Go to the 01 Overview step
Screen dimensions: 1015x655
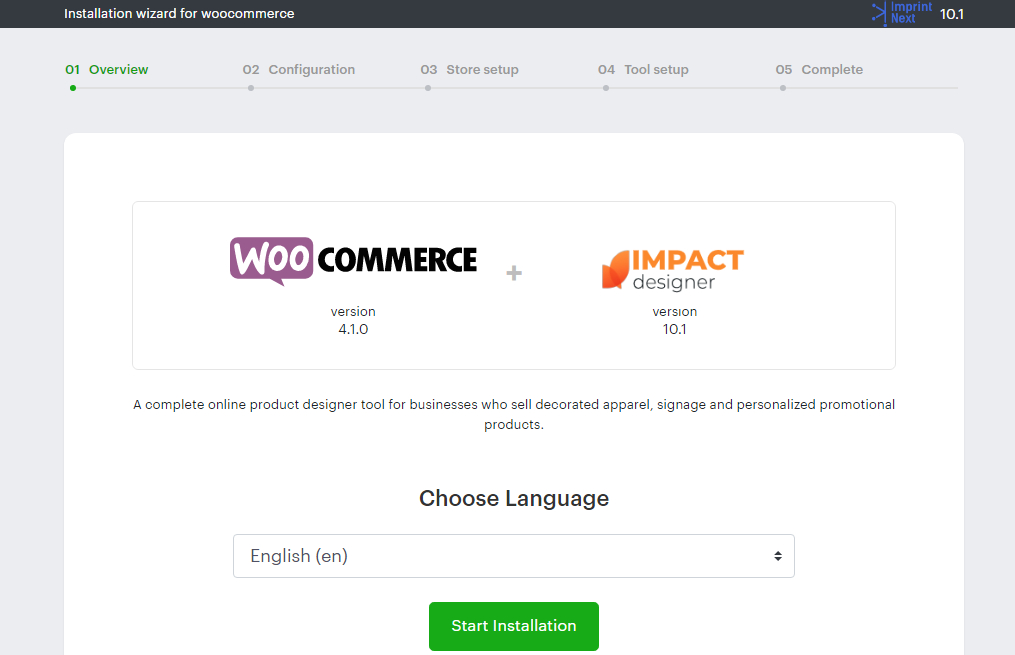(107, 70)
